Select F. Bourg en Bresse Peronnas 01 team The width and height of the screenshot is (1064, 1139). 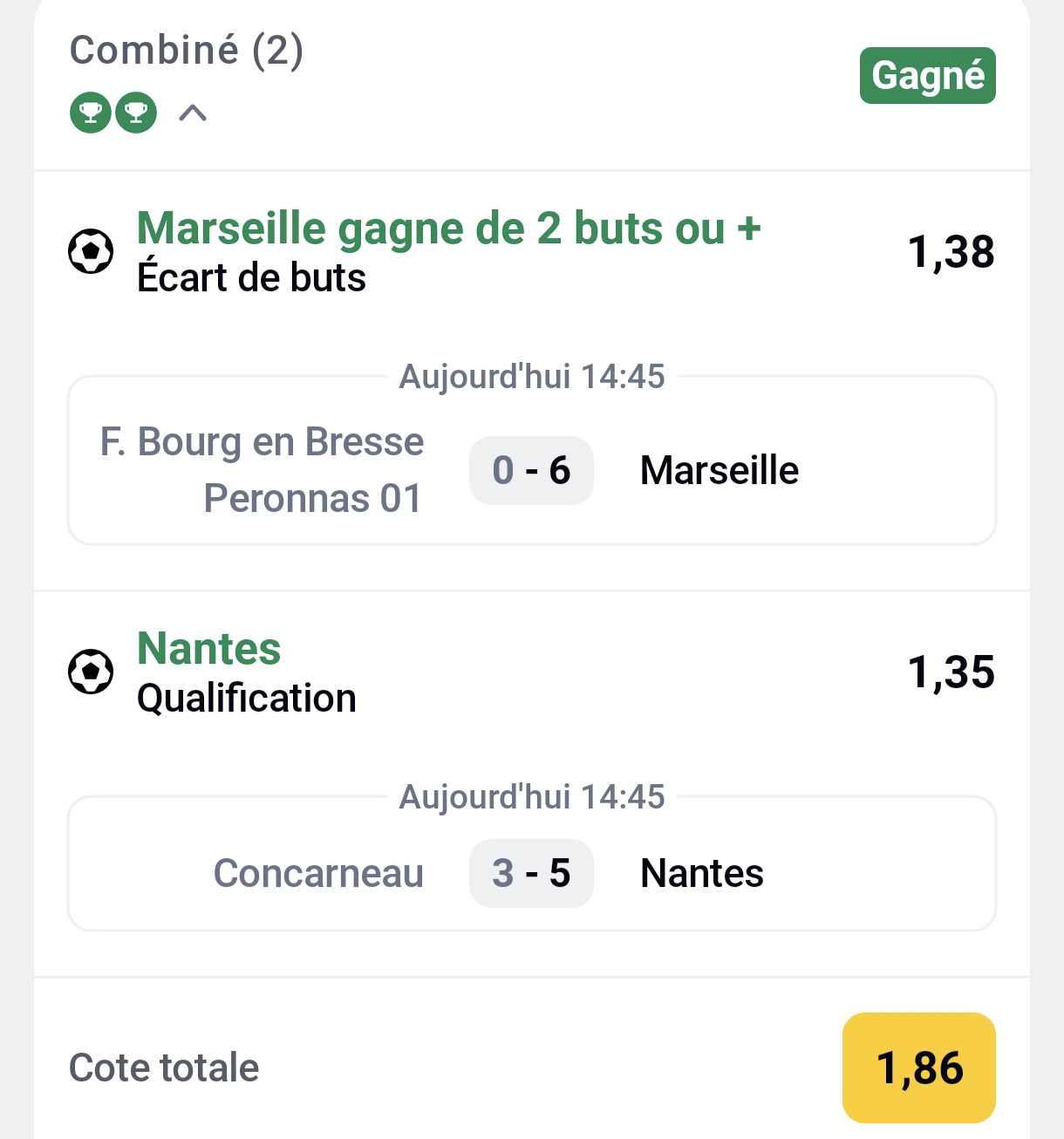(x=262, y=470)
